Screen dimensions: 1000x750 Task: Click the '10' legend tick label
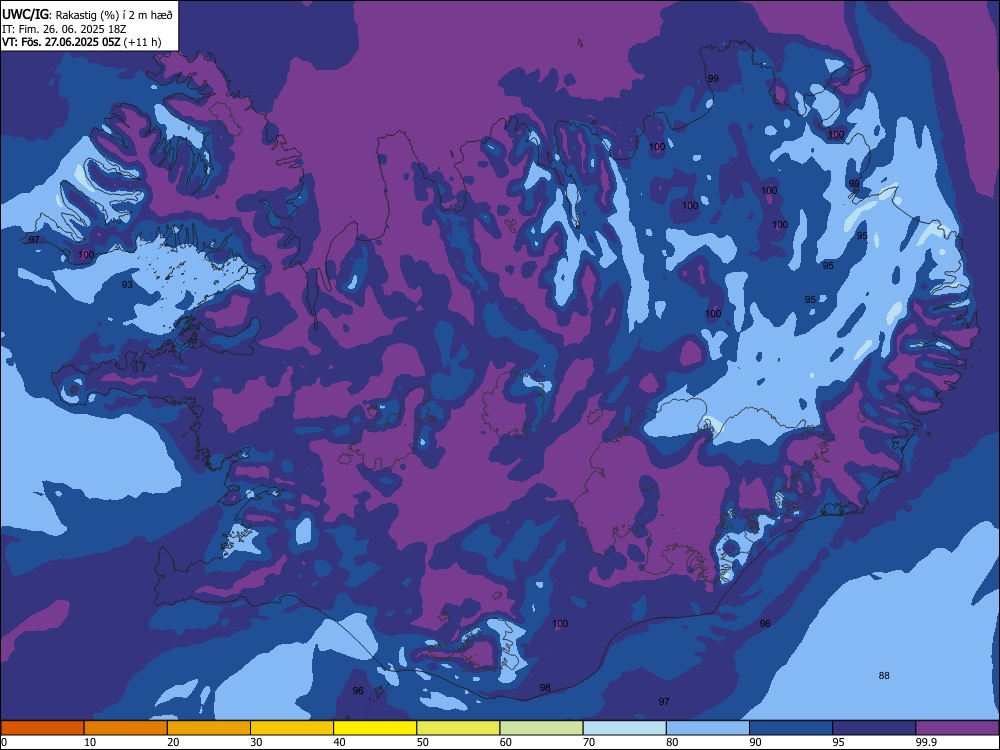point(90,742)
